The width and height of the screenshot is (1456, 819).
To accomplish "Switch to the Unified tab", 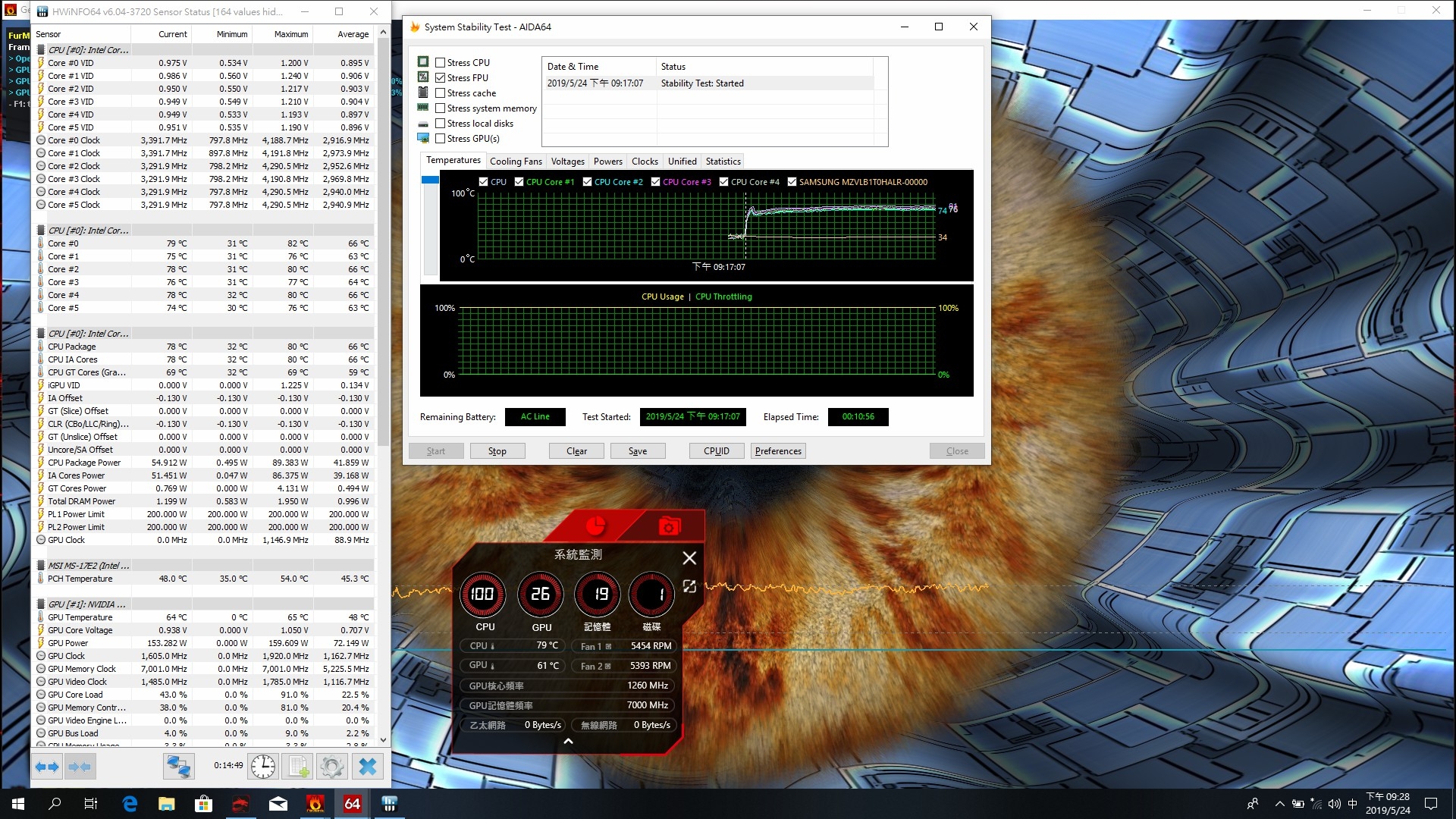I will point(682,162).
